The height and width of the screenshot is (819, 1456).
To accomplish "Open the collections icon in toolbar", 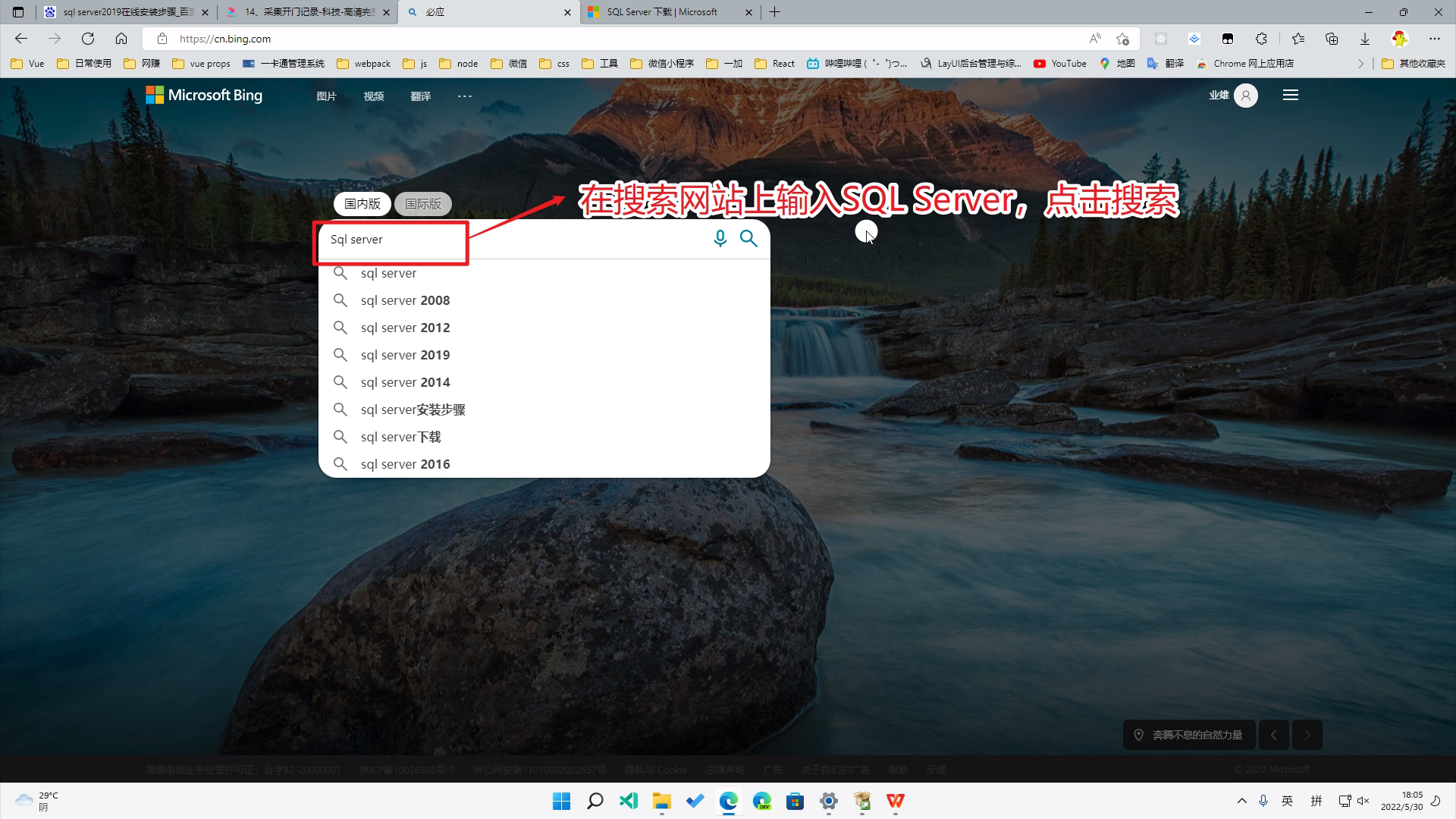I will (x=1332, y=39).
